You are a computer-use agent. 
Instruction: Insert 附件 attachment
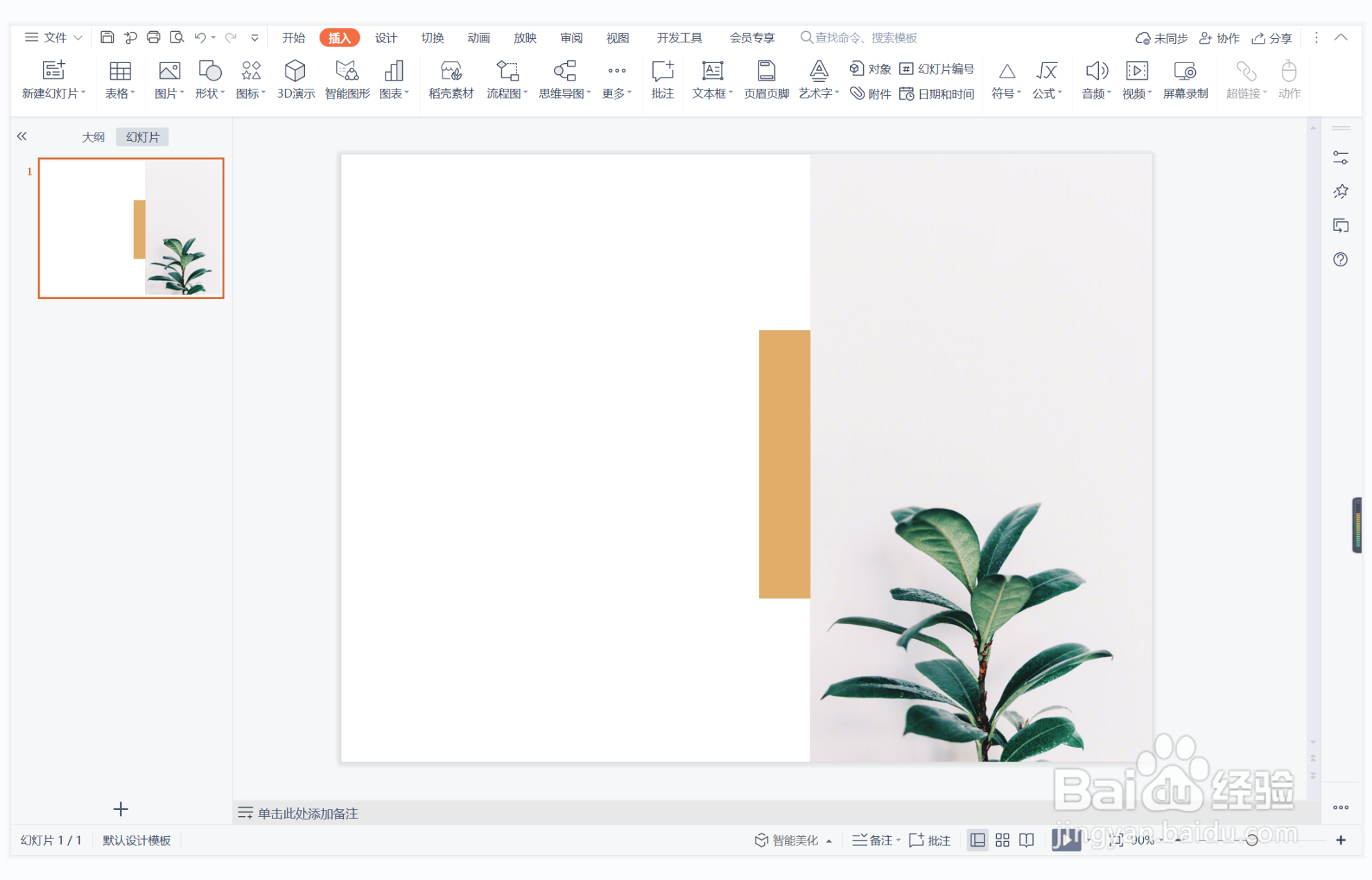coord(870,93)
